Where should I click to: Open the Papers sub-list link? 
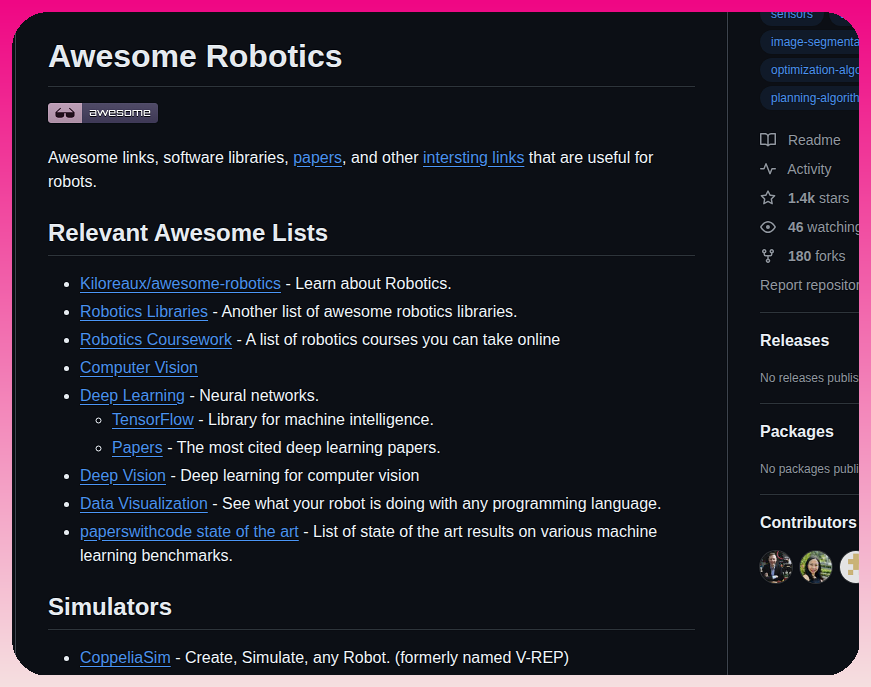point(137,448)
